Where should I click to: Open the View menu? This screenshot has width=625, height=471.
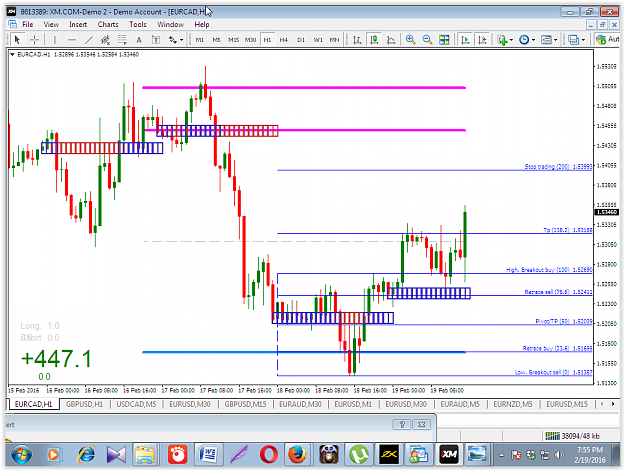click(51, 24)
